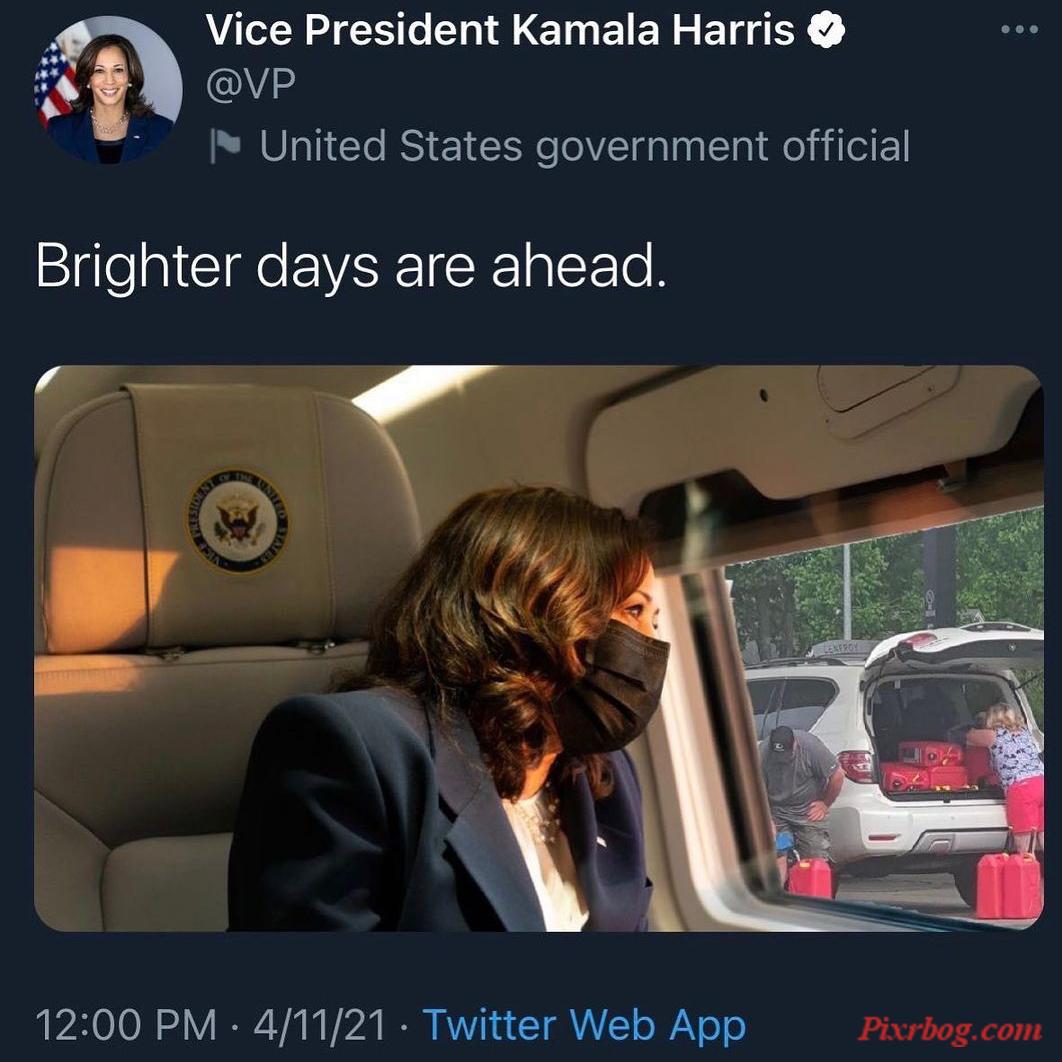Open the 12:00 PM timestamp link
The image size is (1062, 1062).
click(x=126, y=1025)
